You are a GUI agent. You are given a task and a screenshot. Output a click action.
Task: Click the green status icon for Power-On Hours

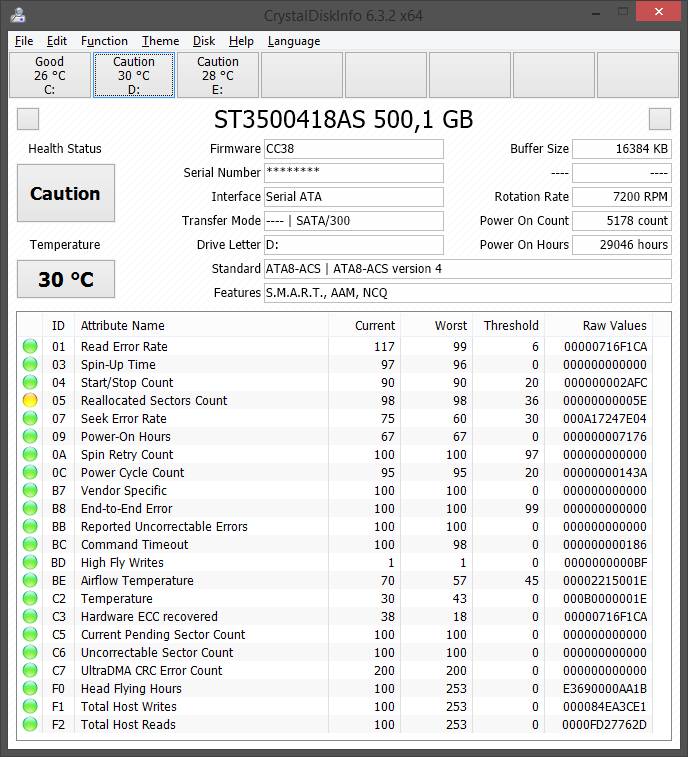[x=30, y=436]
